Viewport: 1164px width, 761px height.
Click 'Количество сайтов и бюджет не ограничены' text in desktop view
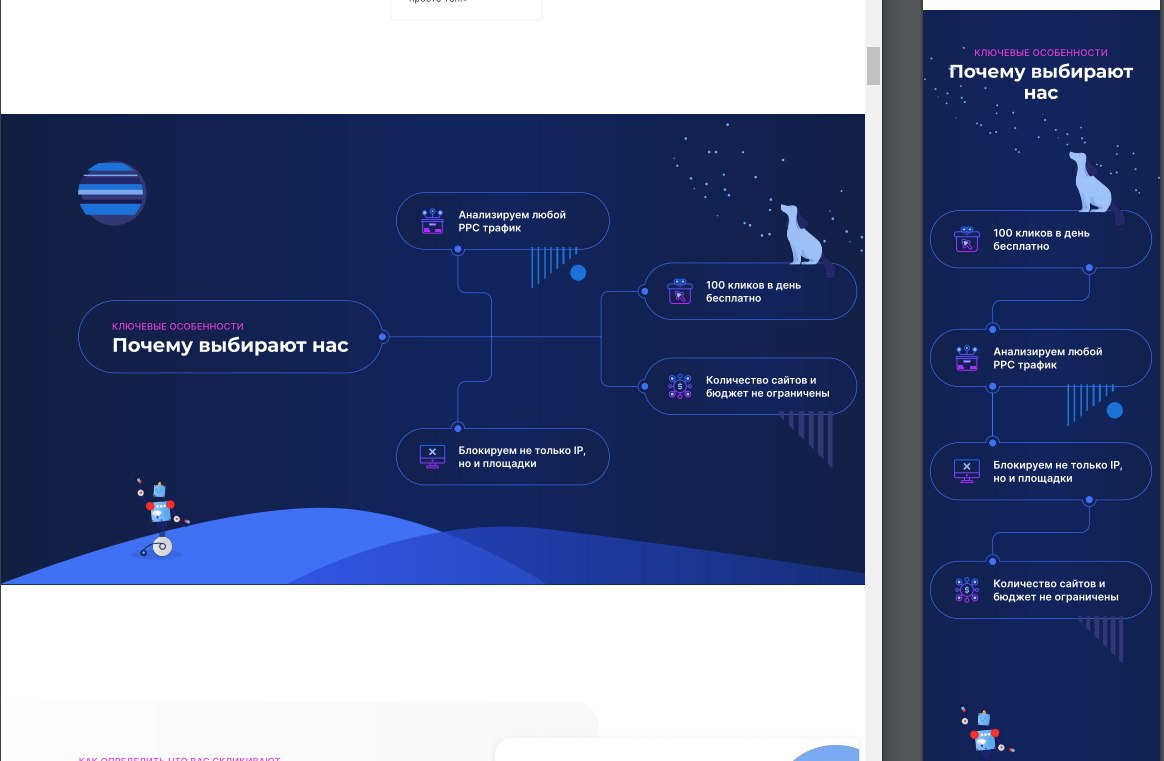click(767, 386)
